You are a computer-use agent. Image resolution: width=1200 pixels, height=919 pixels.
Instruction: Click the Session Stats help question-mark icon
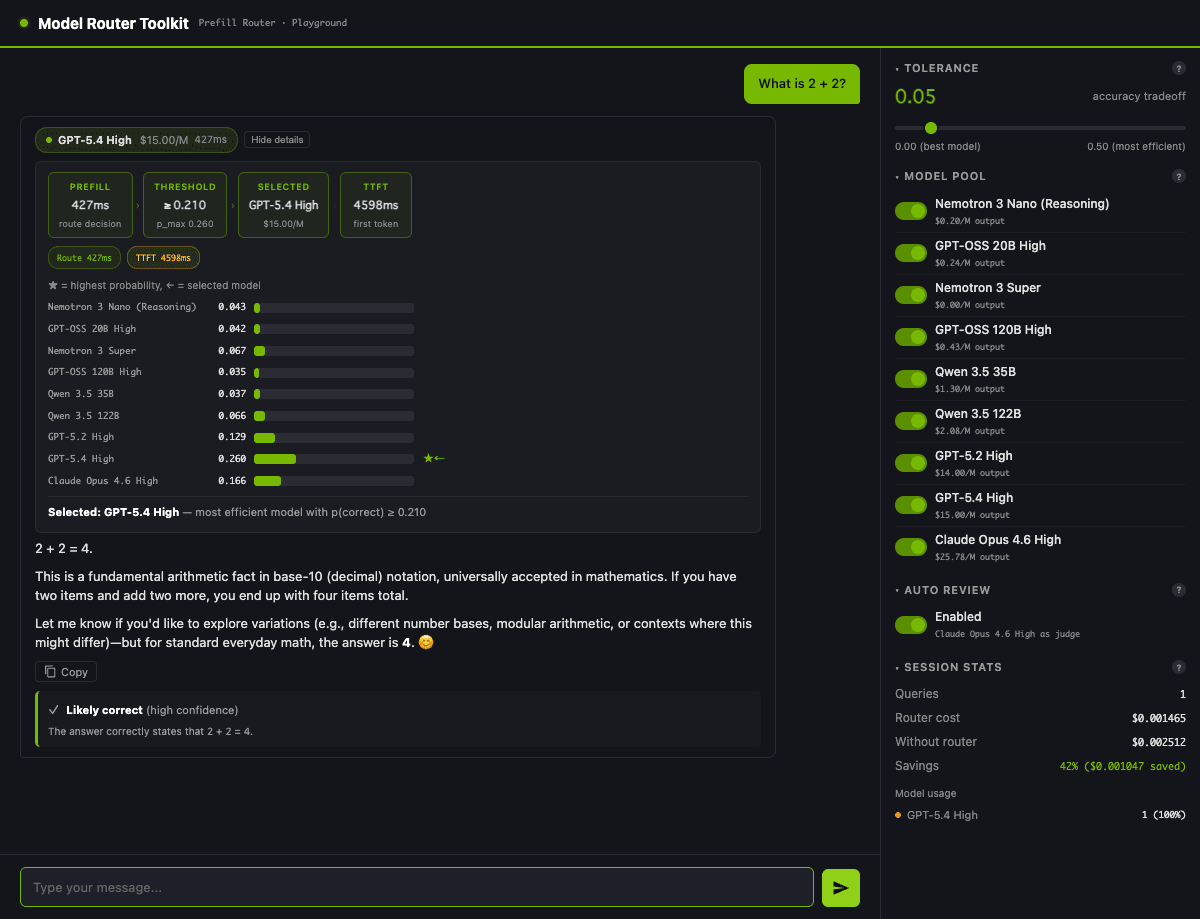point(1179,667)
